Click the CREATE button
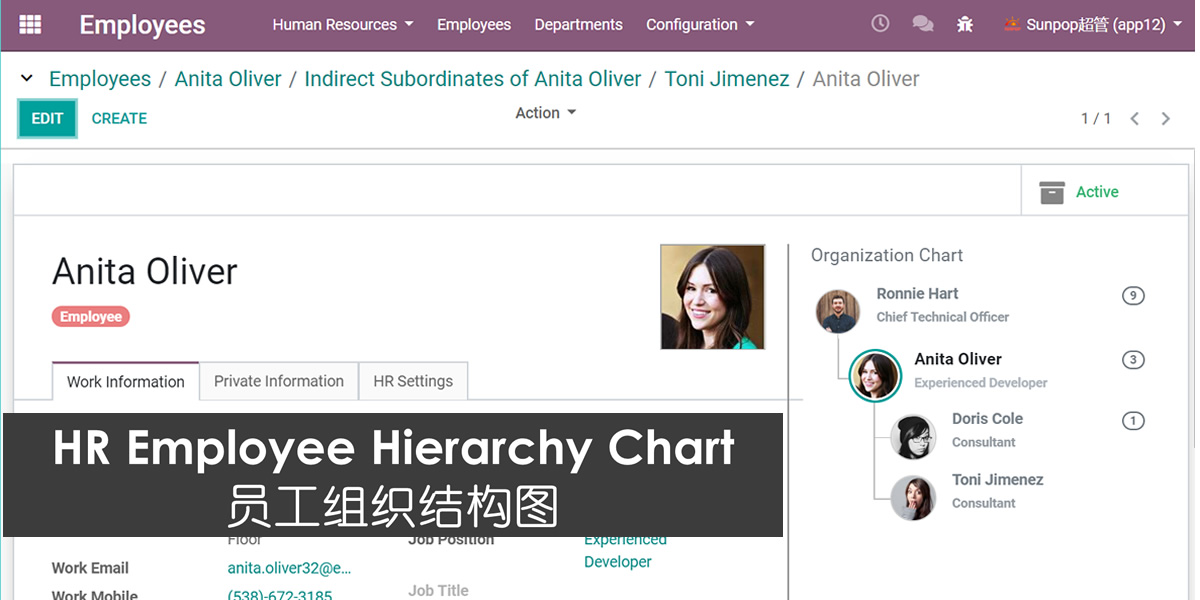 [119, 118]
